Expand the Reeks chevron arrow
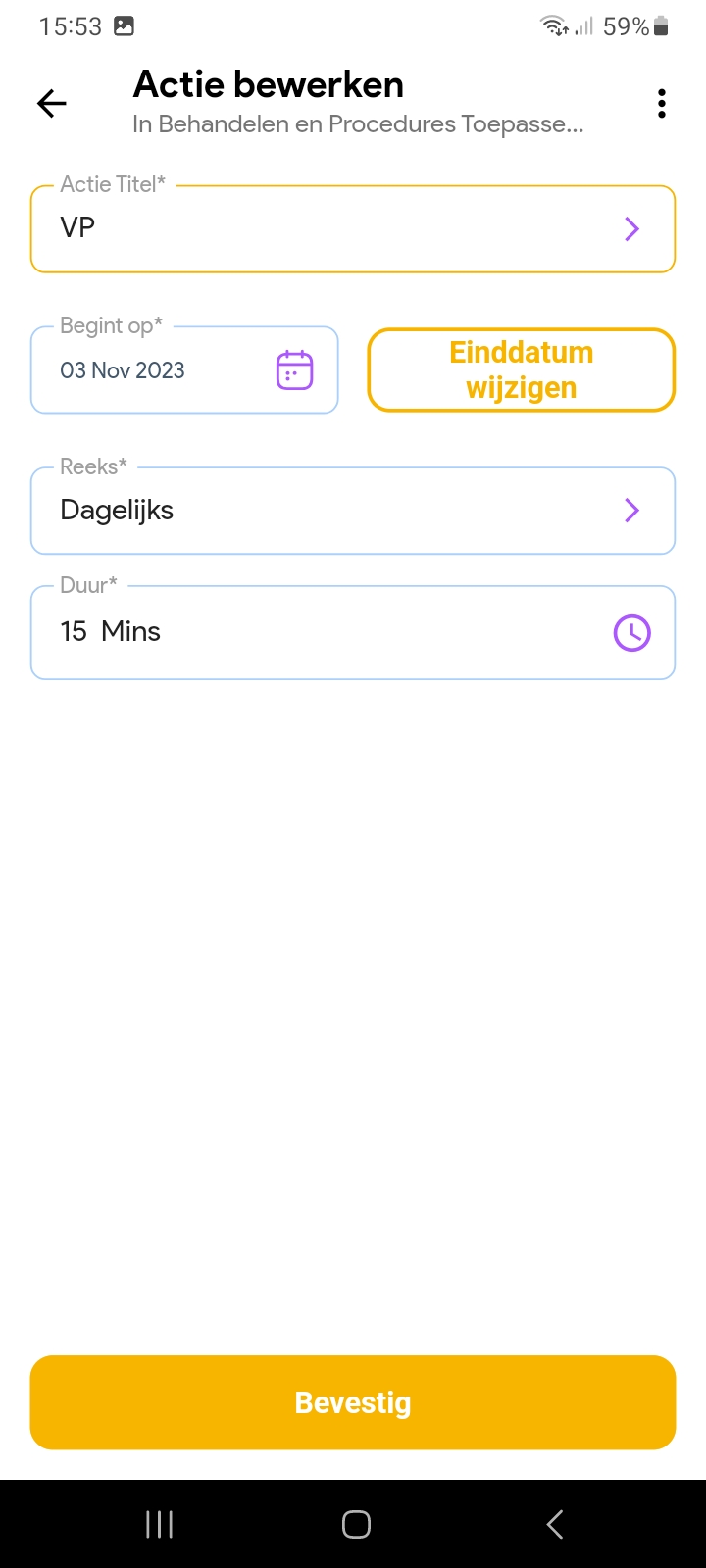This screenshot has width=706, height=1568. click(x=632, y=511)
